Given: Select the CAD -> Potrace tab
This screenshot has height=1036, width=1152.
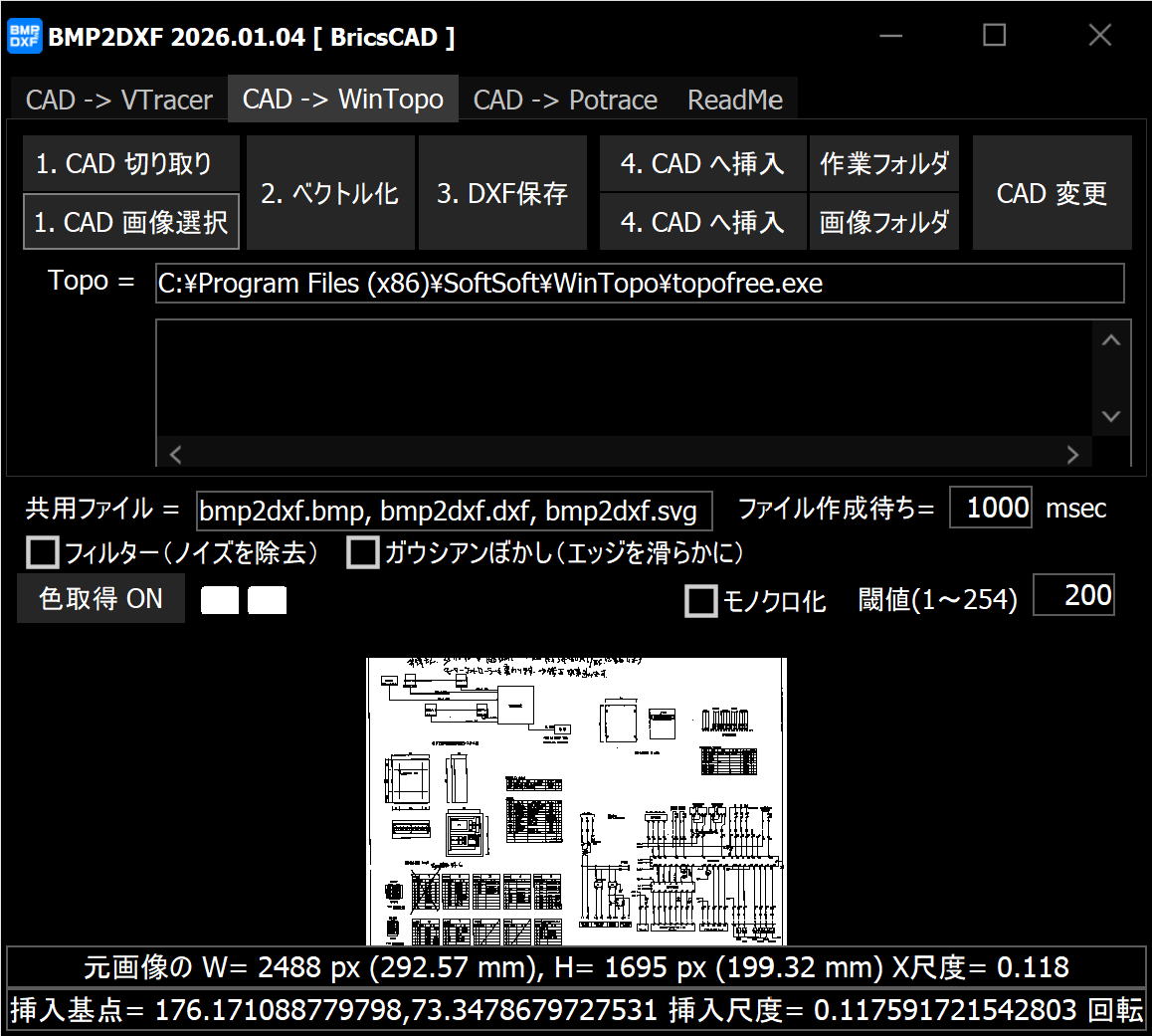Looking at the screenshot, I should coord(564,101).
